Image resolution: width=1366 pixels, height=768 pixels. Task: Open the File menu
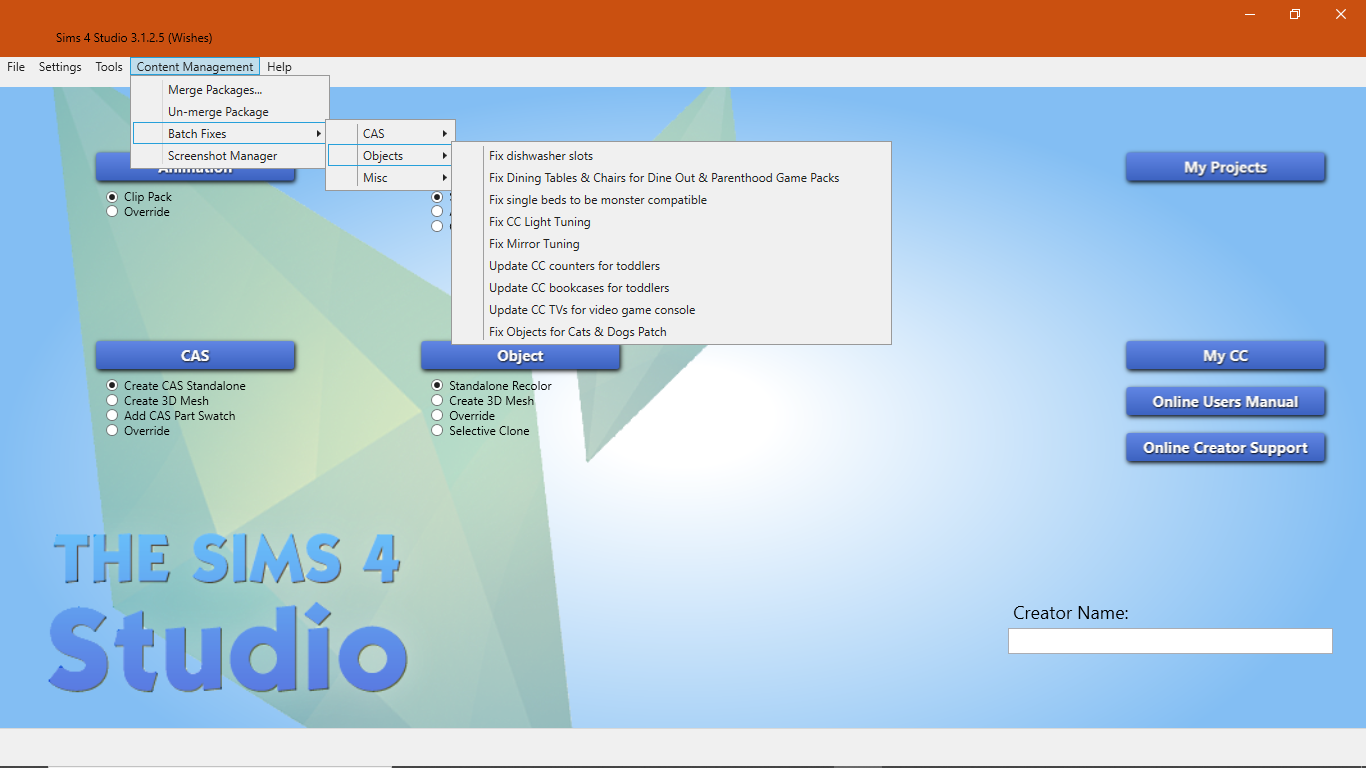click(16, 67)
